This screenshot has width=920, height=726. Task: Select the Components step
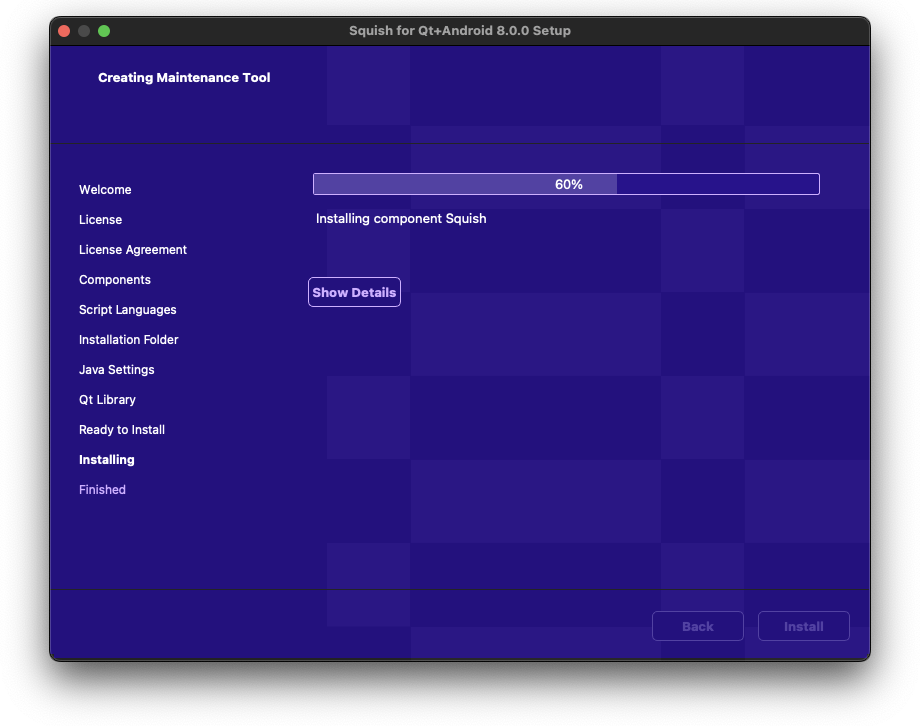114,279
